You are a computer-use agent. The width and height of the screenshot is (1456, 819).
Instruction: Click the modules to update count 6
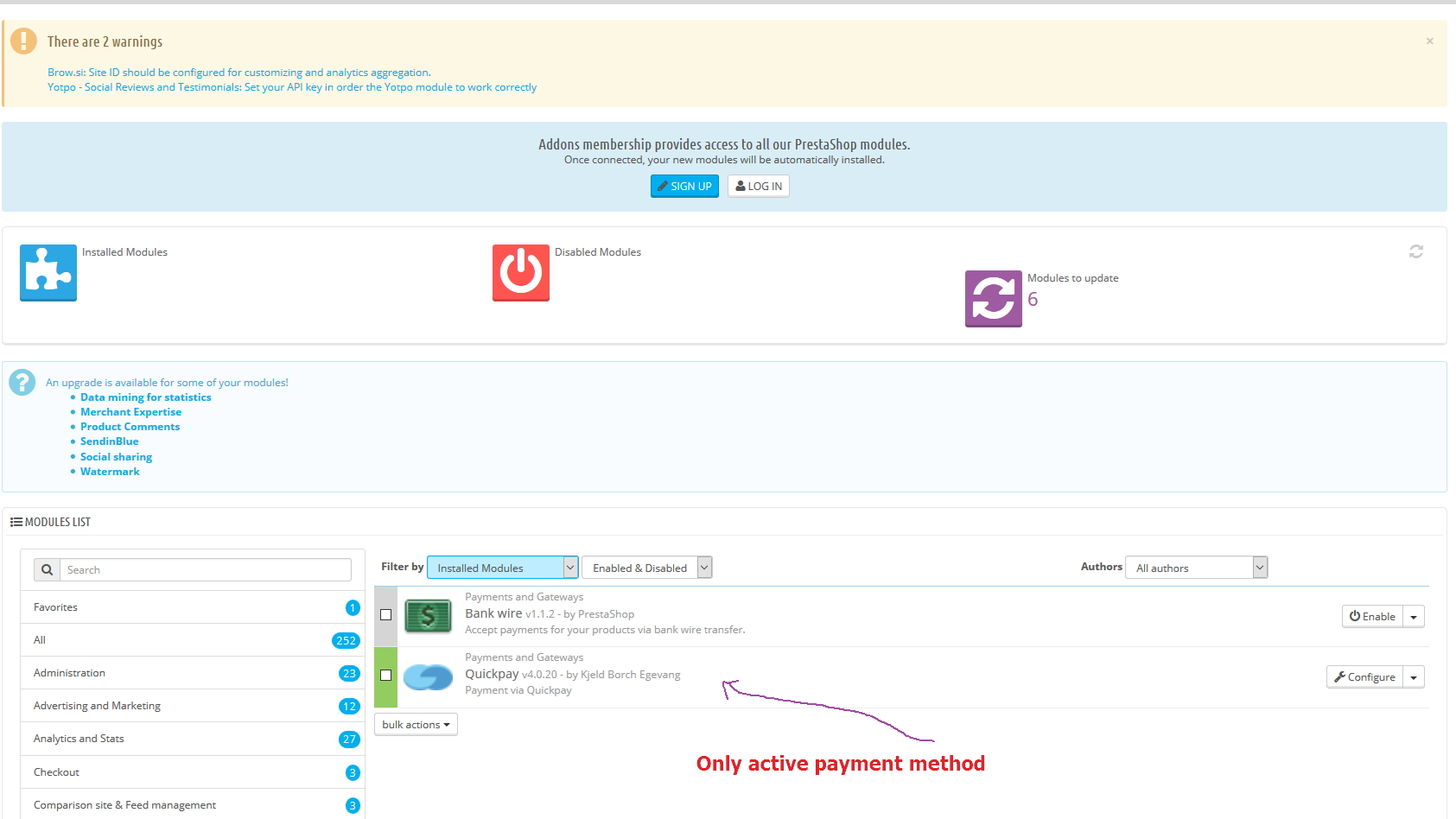1033,300
